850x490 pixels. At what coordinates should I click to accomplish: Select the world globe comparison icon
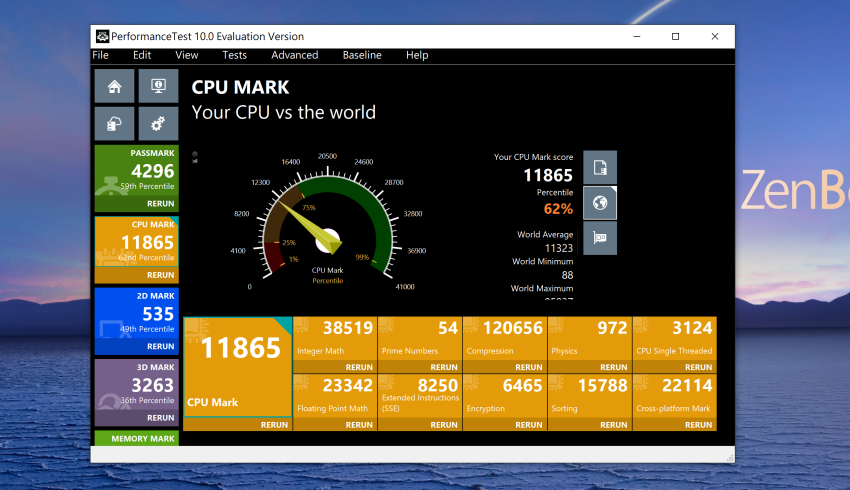[x=600, y=203]
